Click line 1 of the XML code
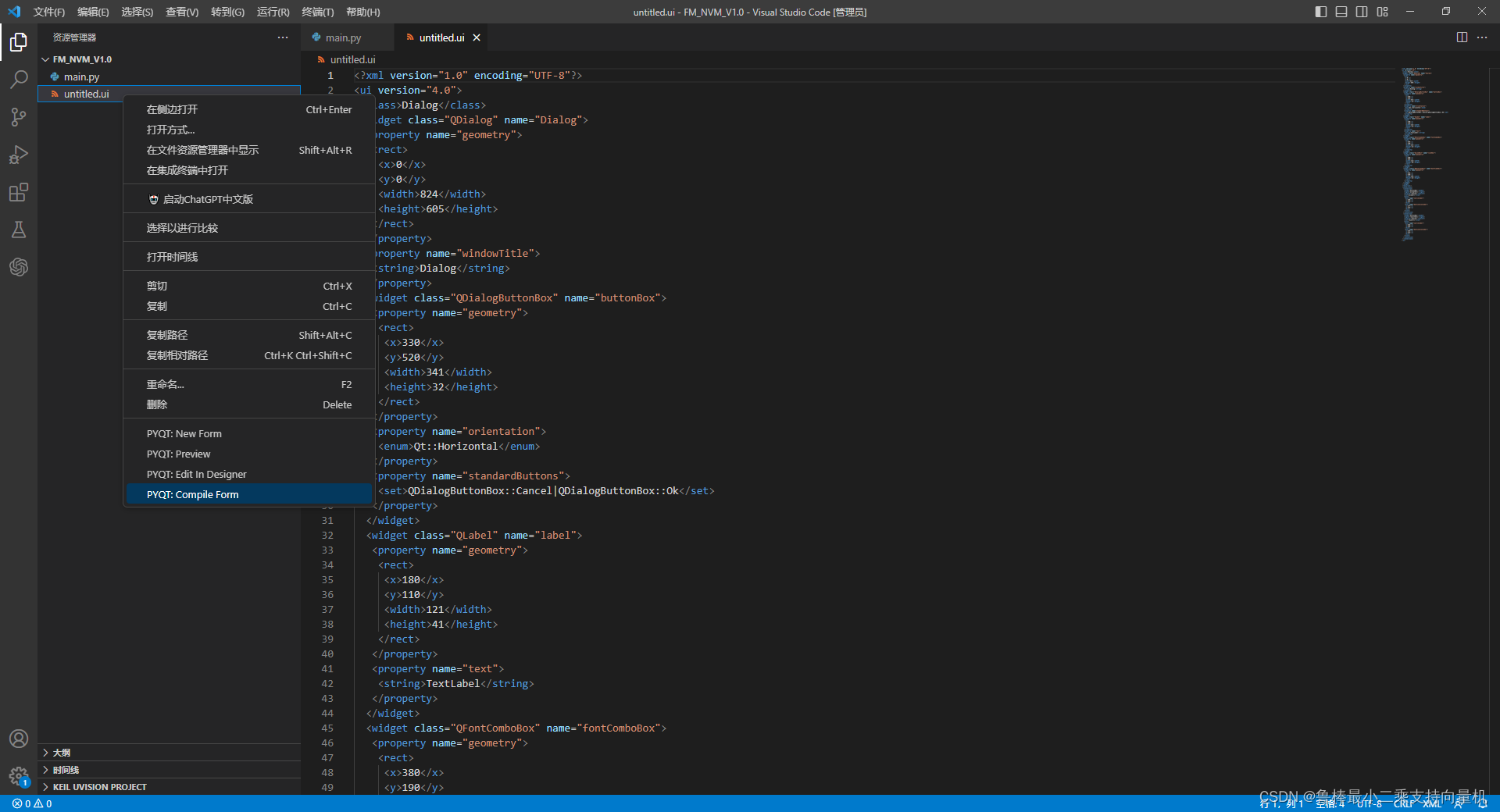The height and width of the screenshot is (812, 1500). [467, 75]
